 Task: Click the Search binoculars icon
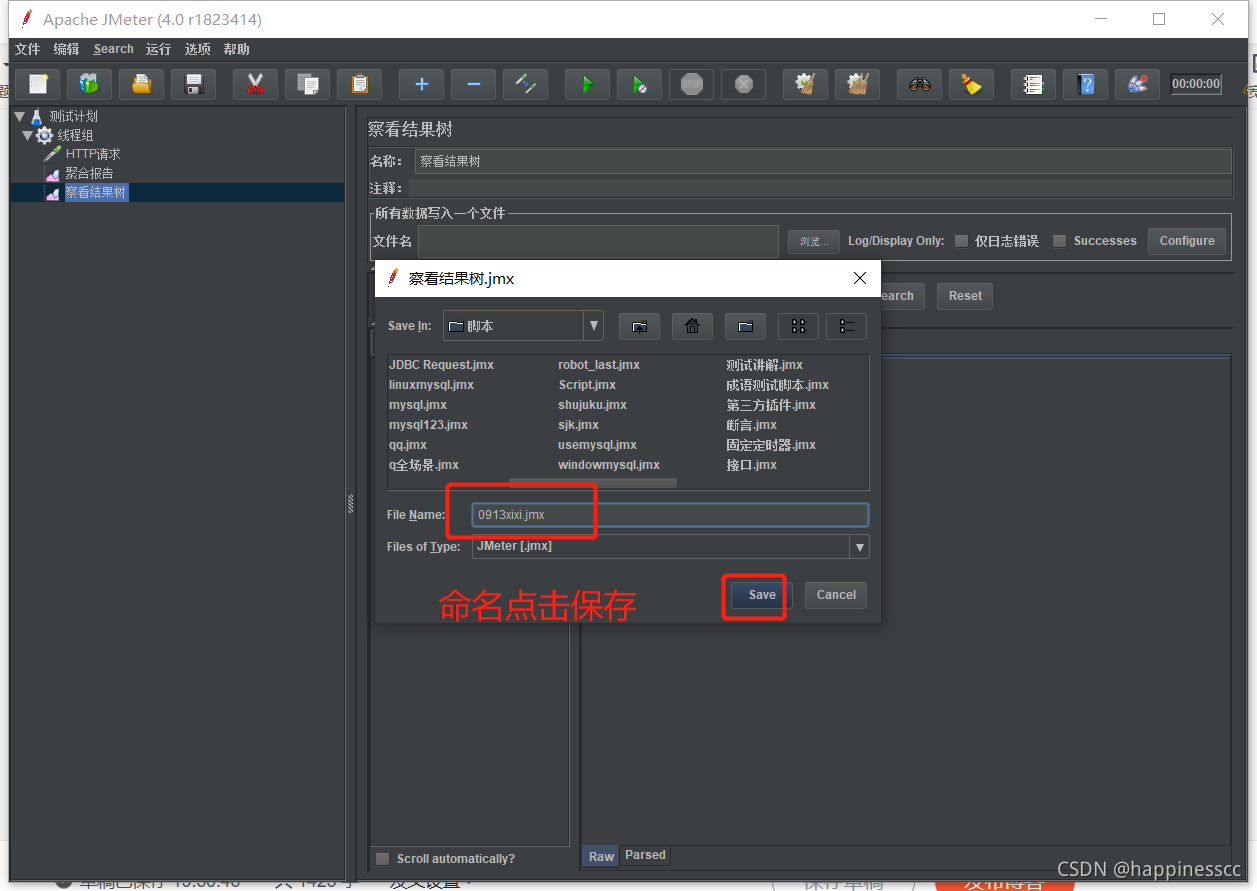click(919, 84)
